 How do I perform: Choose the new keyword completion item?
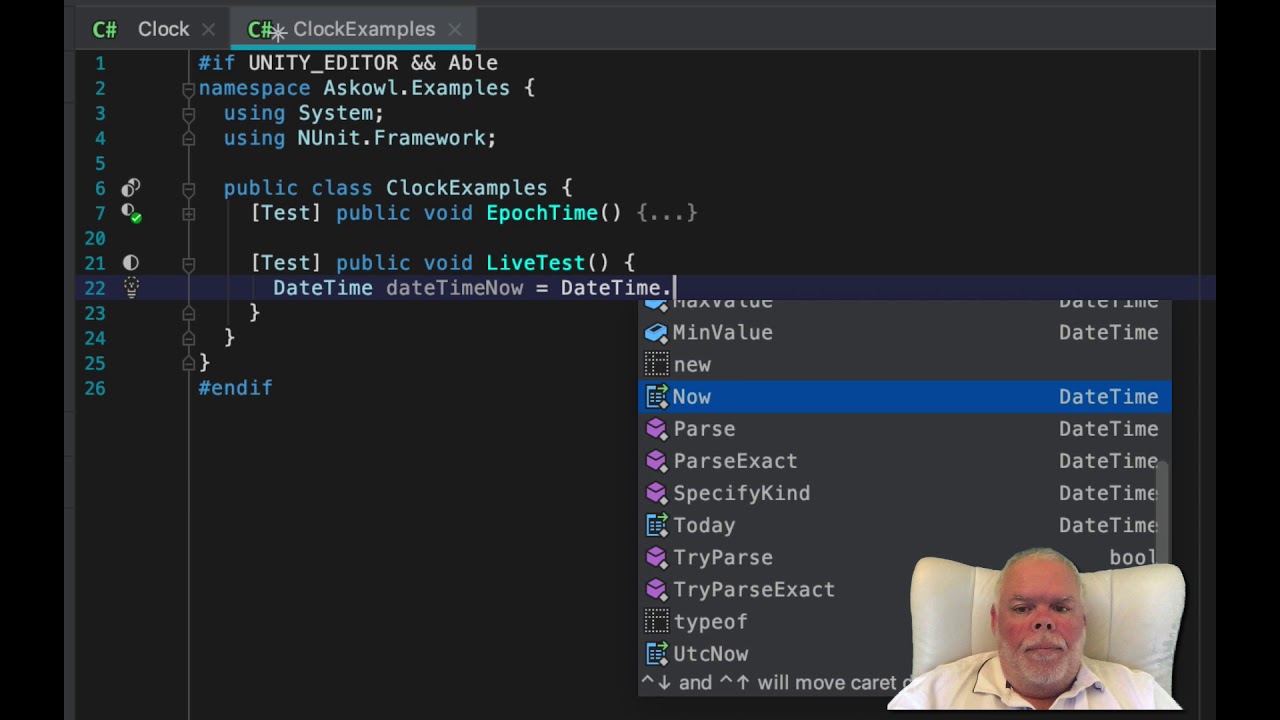pyautogui.click(x=905, y=364)
